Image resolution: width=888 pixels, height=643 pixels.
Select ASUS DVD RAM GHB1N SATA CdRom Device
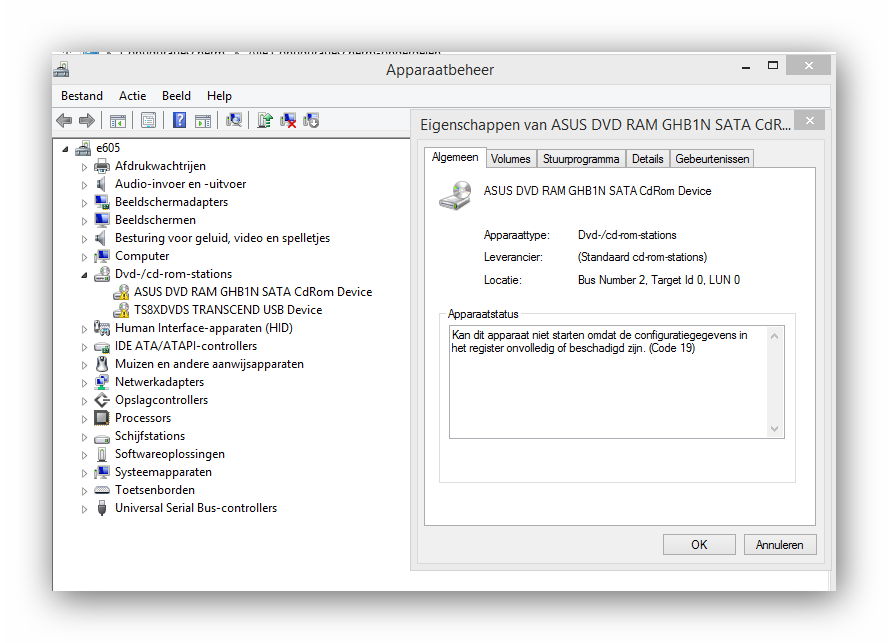tap(253, 292)
